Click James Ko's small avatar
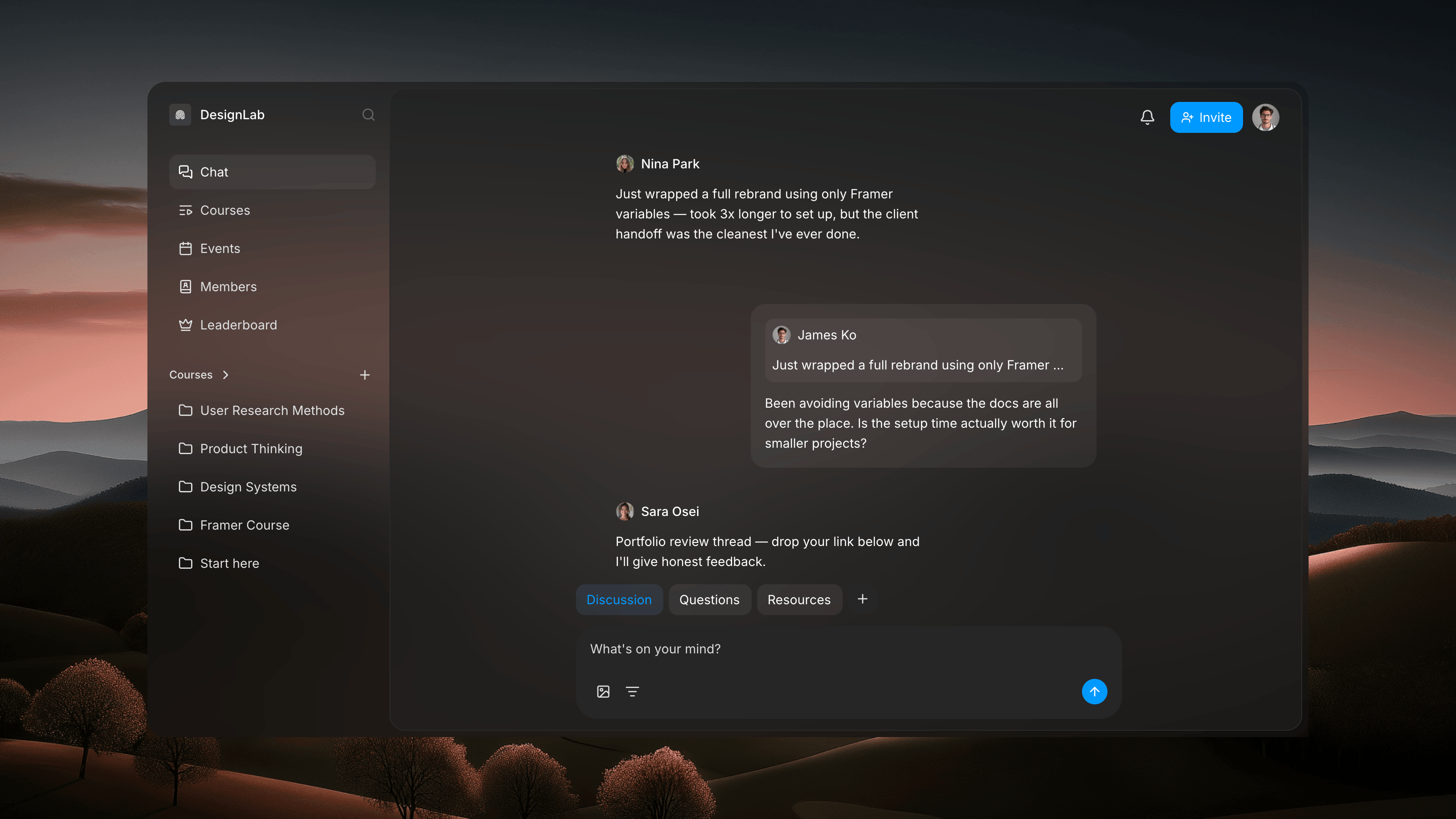Viewport: 1456px width, 819px height. click(x=781, y=335)
